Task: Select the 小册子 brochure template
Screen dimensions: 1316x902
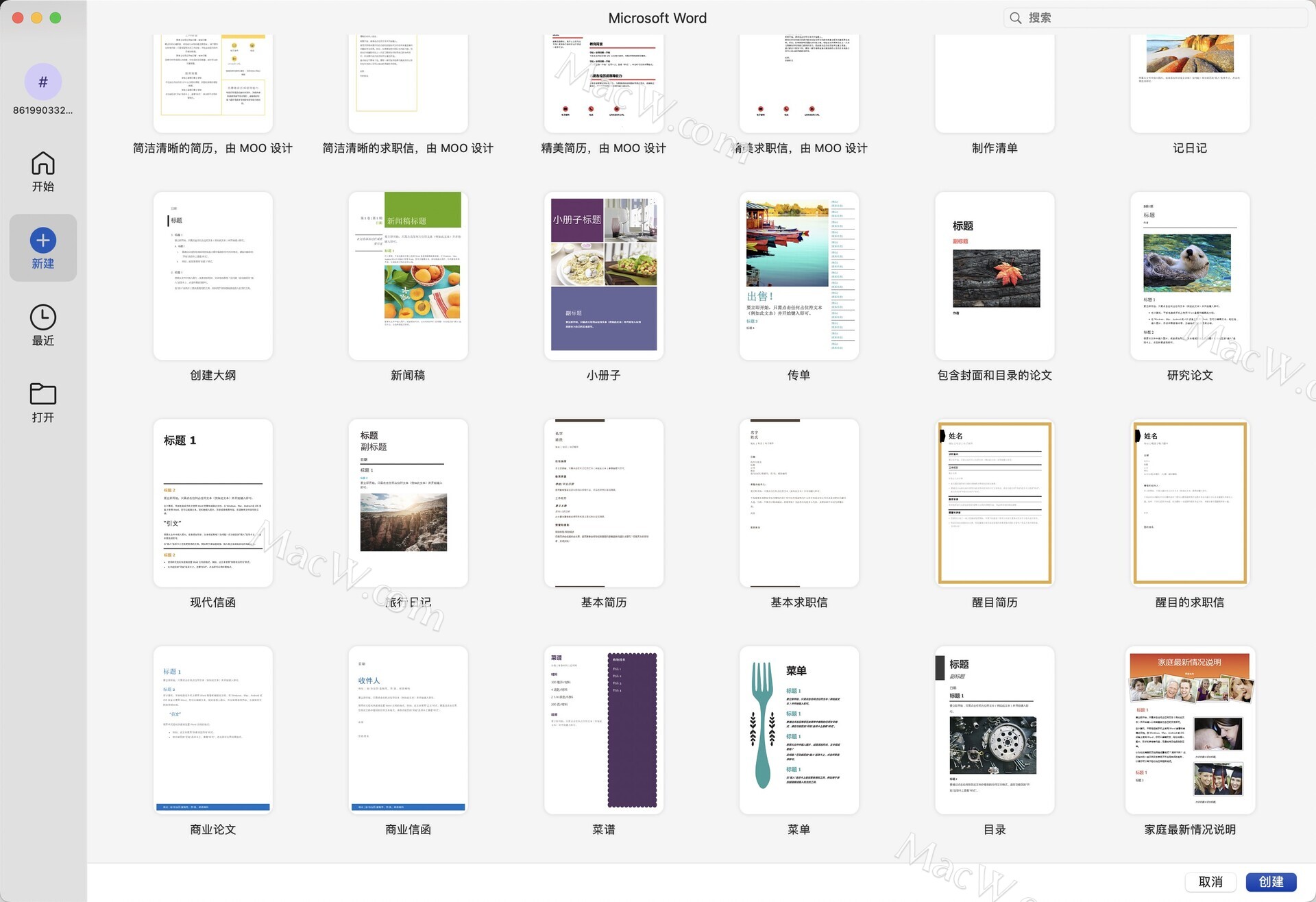Action: (604, 276)
